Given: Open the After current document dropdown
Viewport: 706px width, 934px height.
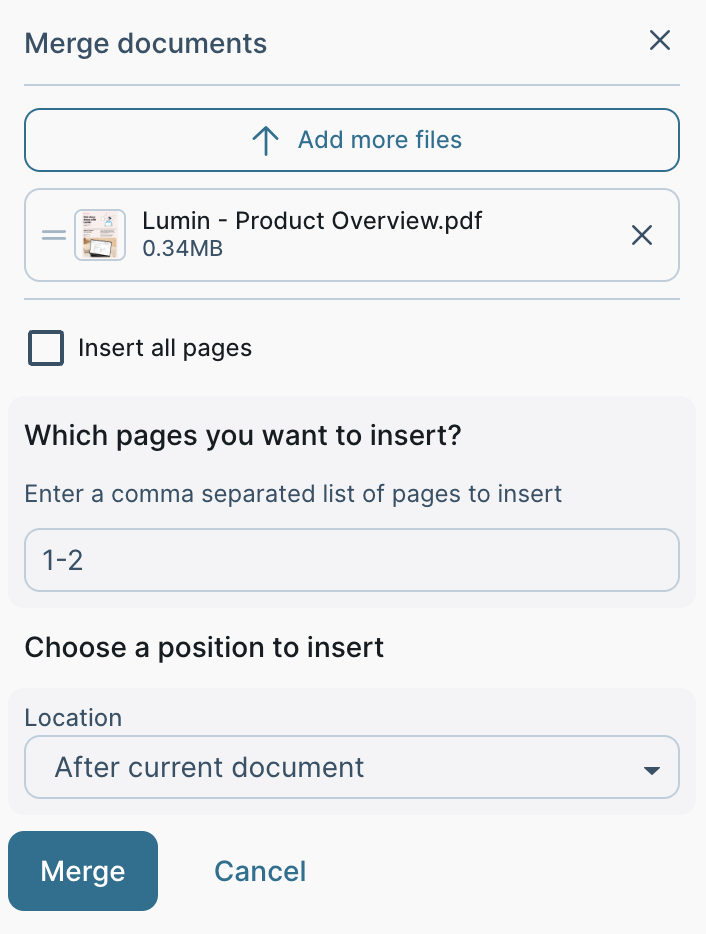Looking at the screenshot, I should pyautogui.click(x=352, y=767).
